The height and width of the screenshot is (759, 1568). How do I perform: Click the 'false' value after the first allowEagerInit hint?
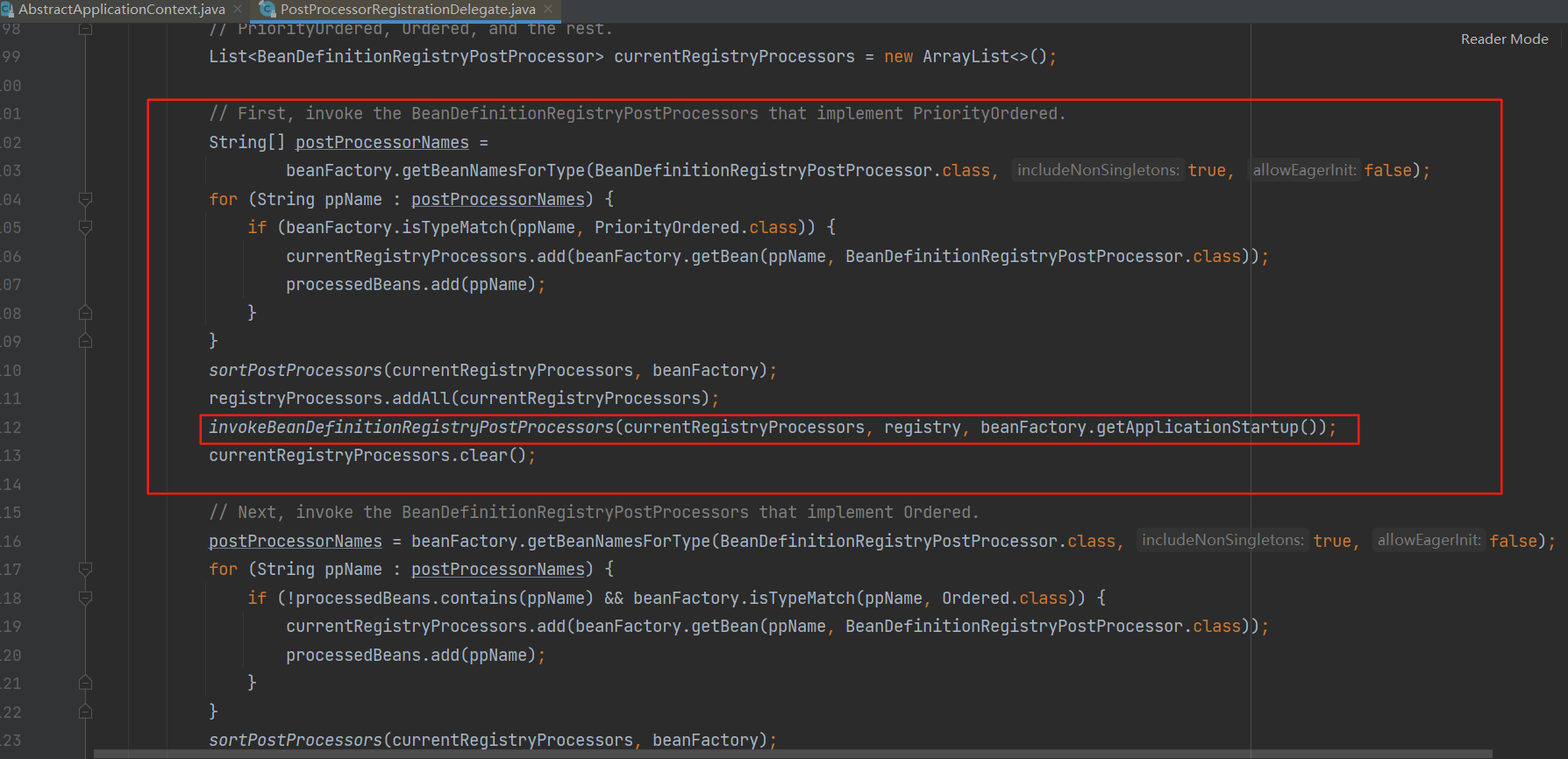point(1388,171)
